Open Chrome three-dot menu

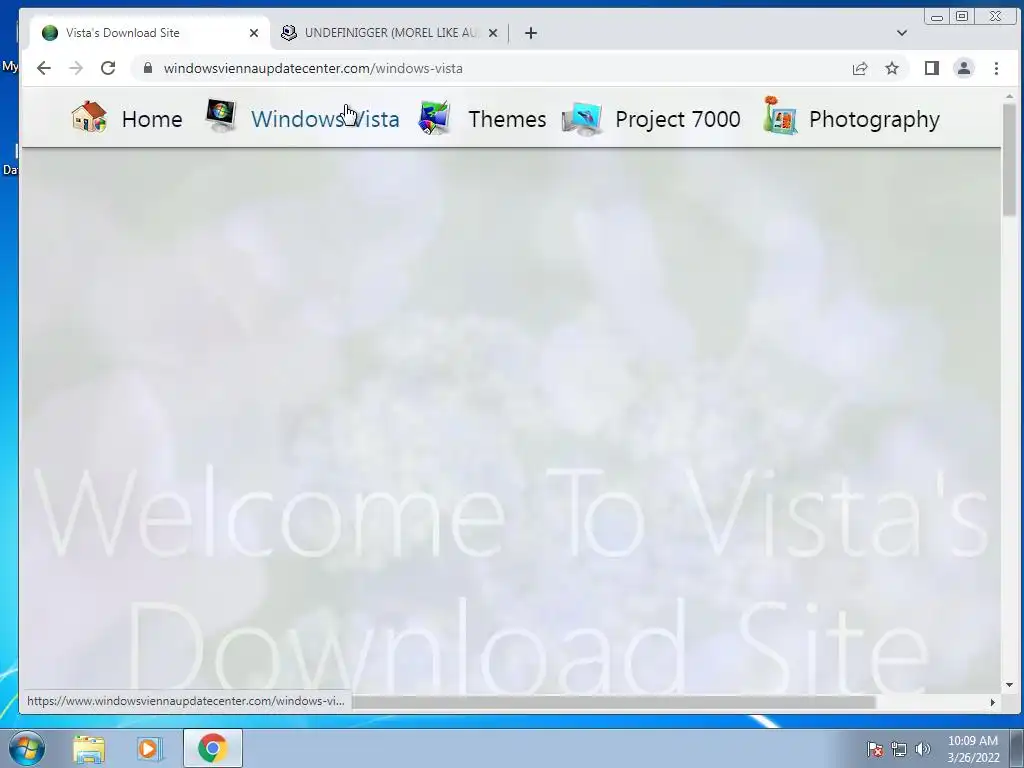pos(996,68)
